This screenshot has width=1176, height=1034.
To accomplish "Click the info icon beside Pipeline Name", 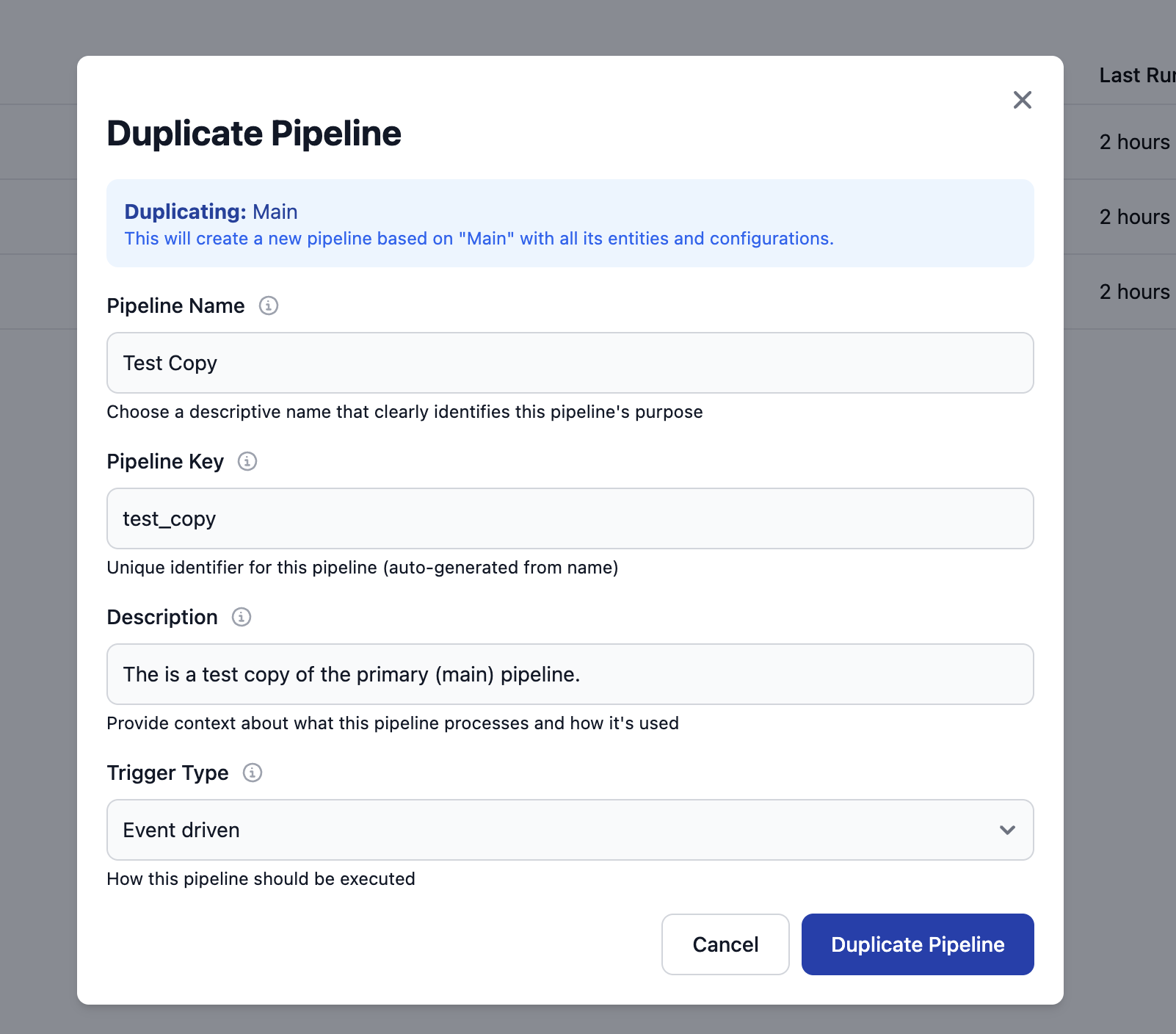I will [x=269, y=306].
